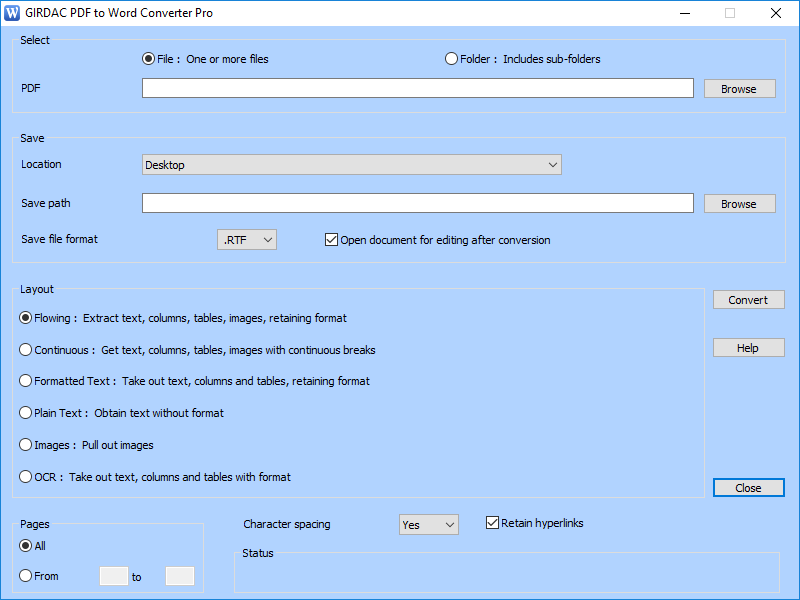Click into the PDF path input field
800x600 pixels.
click(417, 88)
